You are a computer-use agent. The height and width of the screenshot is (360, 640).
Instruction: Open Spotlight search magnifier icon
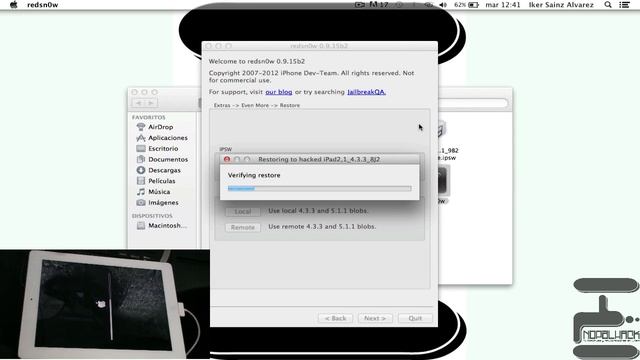608,5
